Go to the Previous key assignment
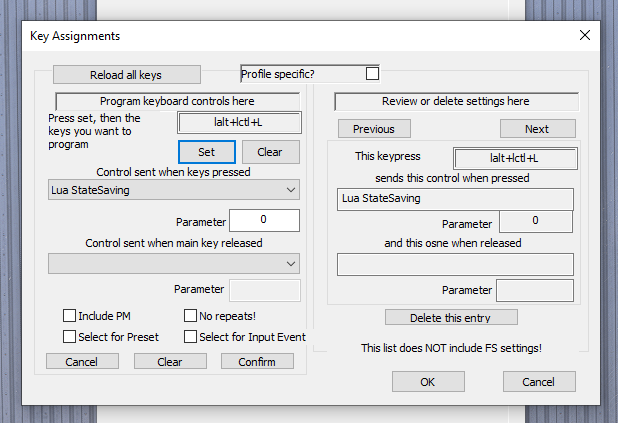 coord(374,129)
